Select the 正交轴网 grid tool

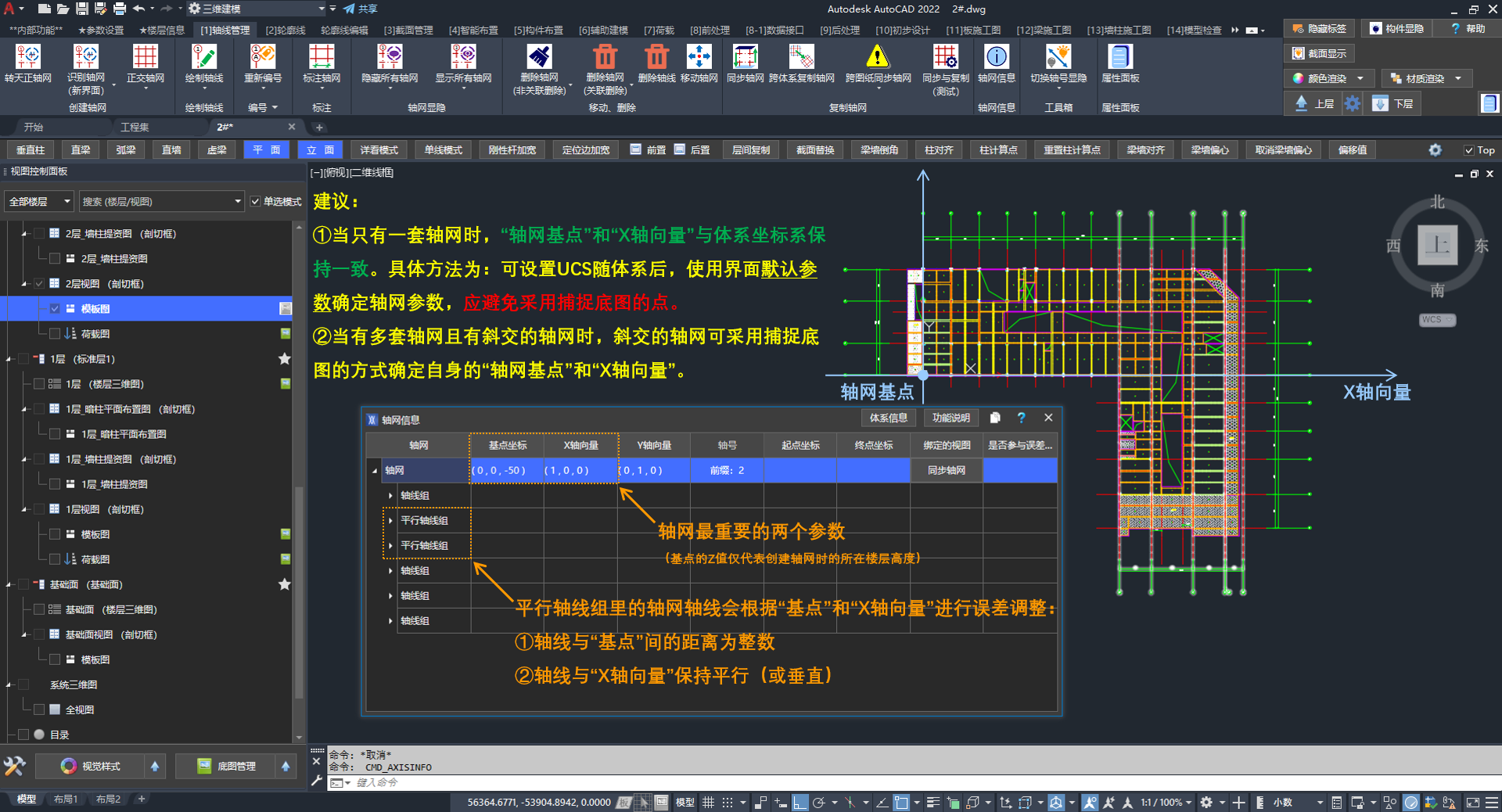click(x=145, y=58)
